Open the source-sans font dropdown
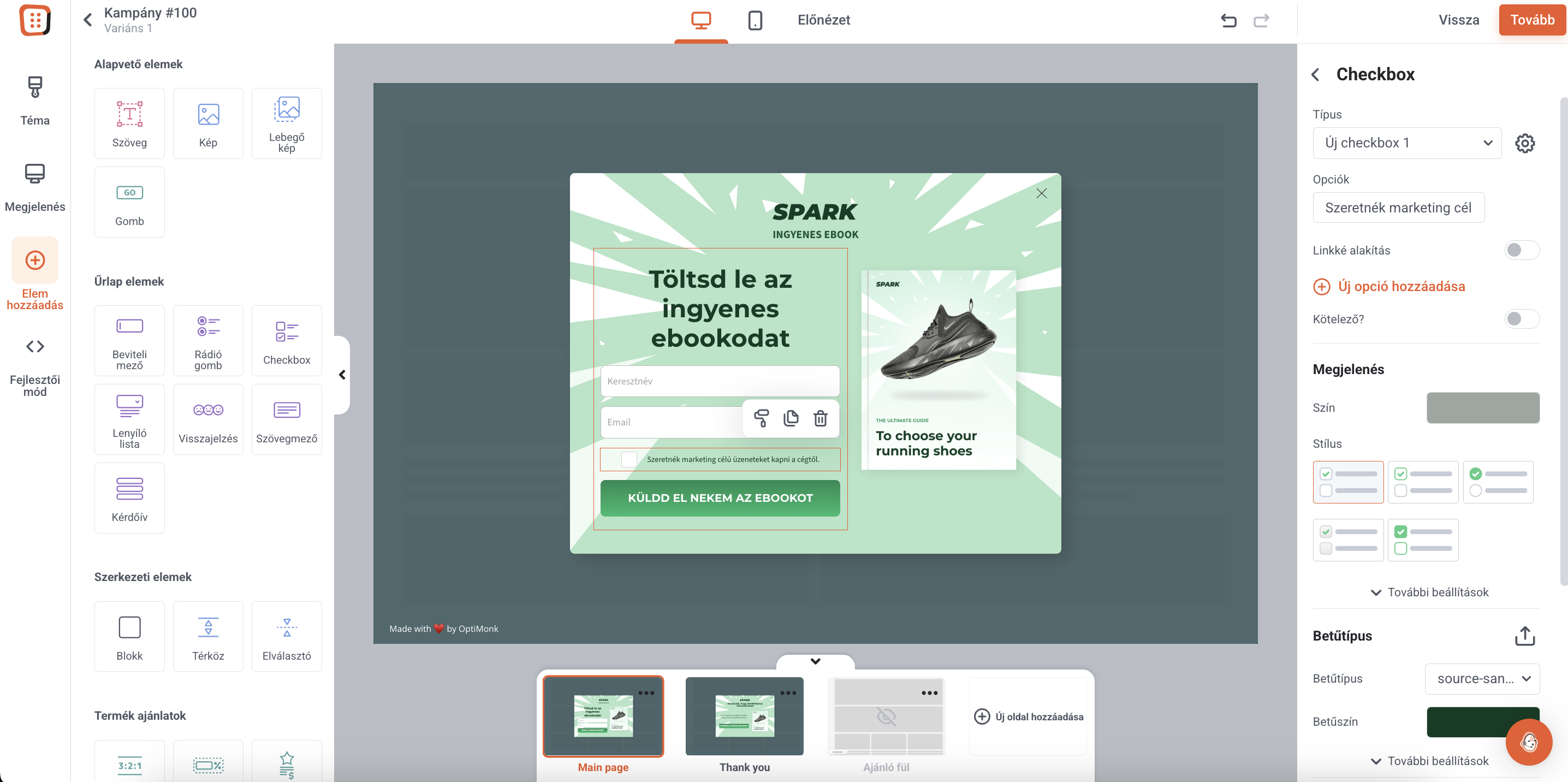 1482,678
